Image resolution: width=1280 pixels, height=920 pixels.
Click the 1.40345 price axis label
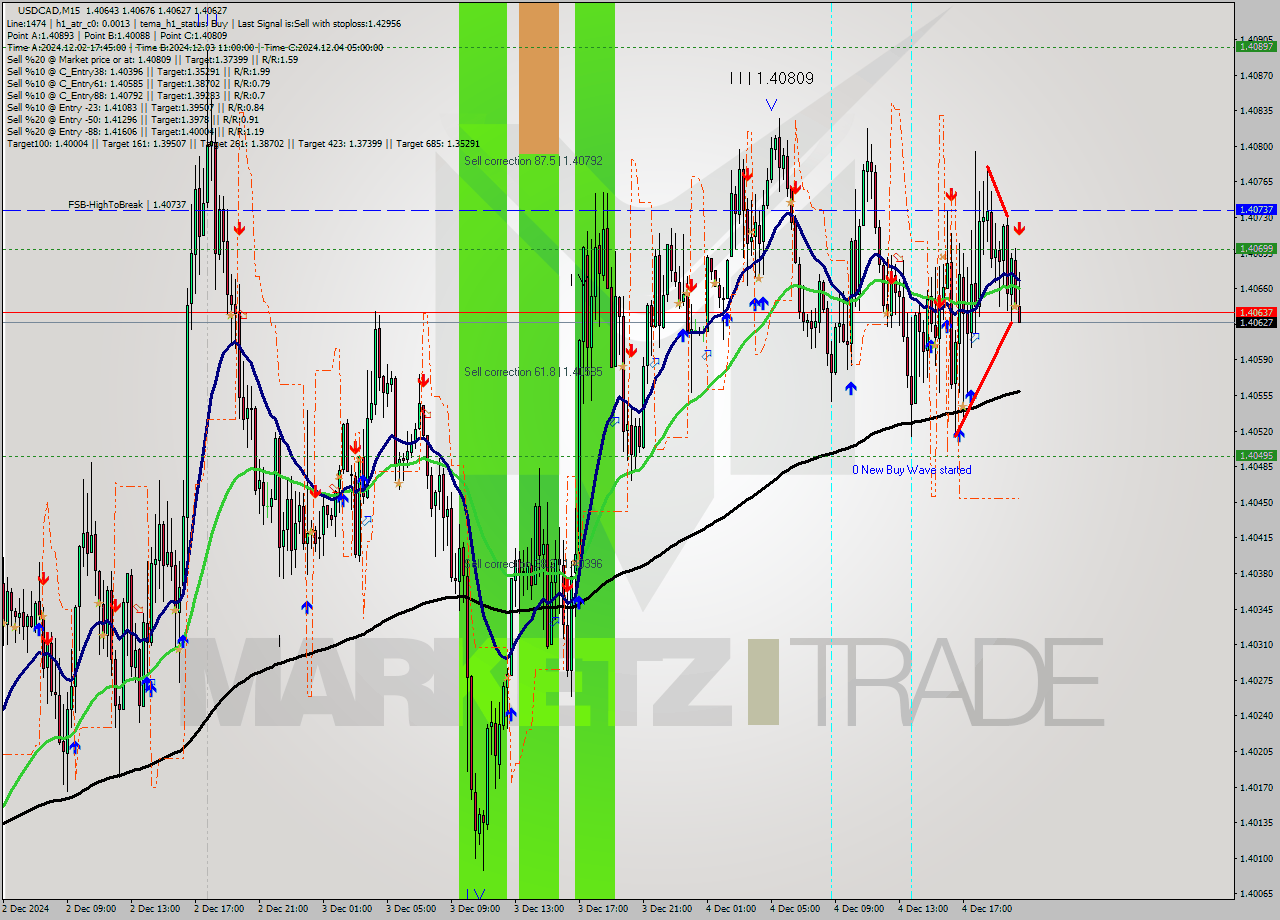1256,609
